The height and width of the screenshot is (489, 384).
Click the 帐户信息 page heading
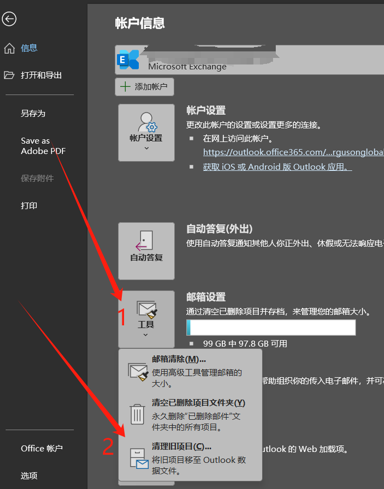click(x=140, y=23)
